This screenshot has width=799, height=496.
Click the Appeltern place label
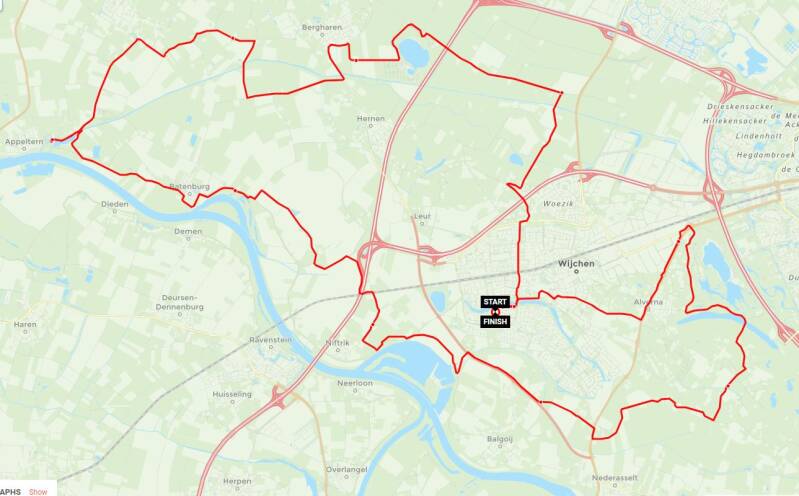[24, 142]
